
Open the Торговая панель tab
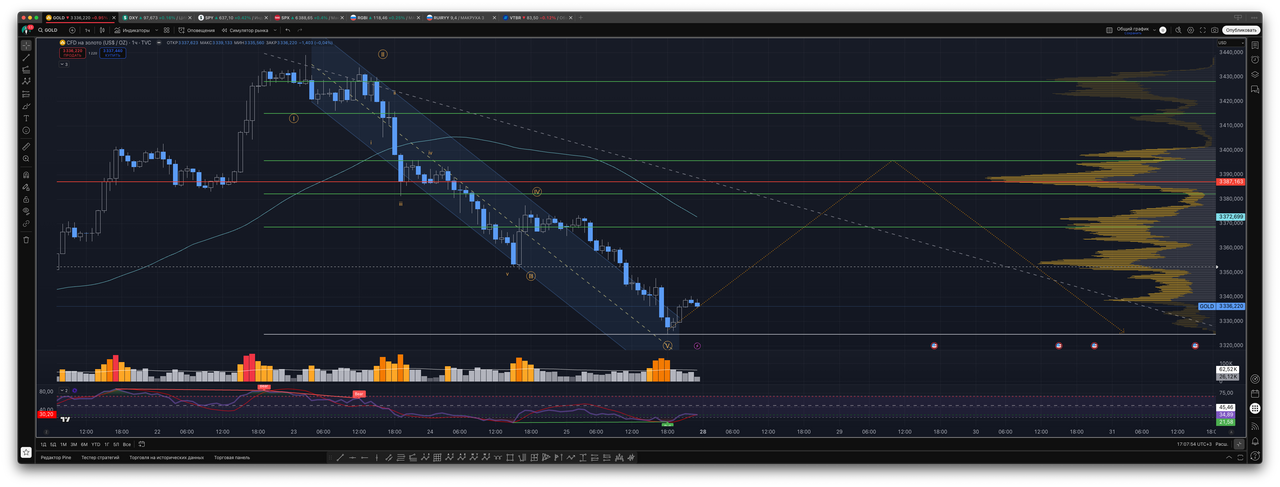click(x=232, y=457)
